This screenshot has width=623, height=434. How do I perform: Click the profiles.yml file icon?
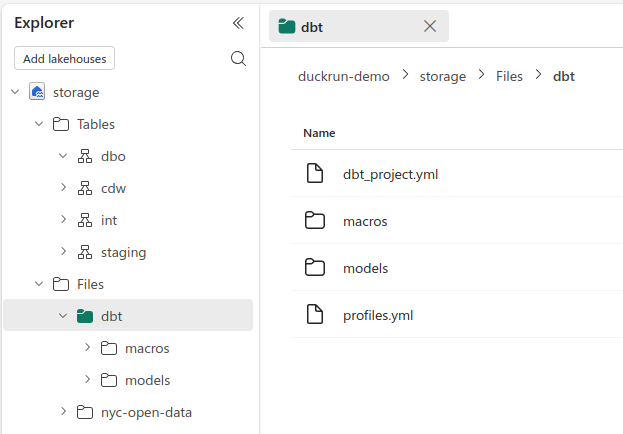coord(315,314)
